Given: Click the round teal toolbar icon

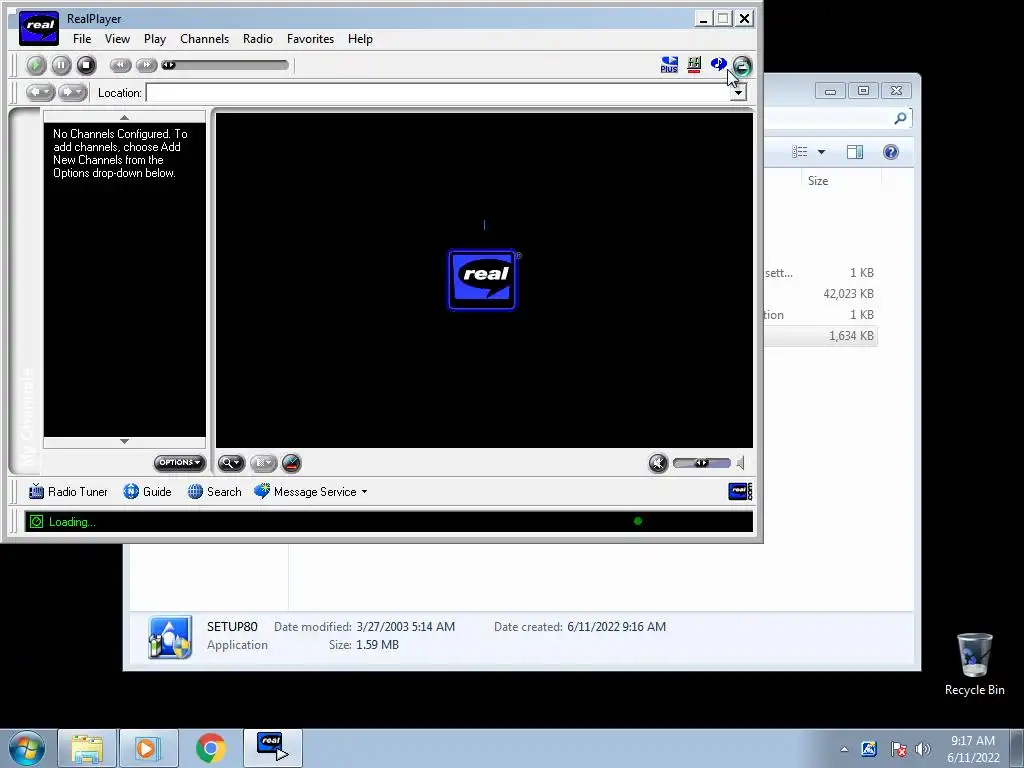Looking at the screenshot, I should point(743,65).
